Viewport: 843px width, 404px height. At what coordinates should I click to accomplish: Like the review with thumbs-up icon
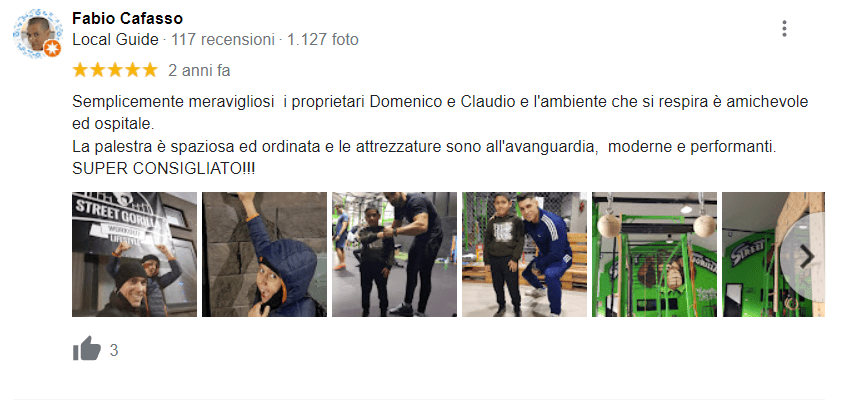(x=87, y=349)
